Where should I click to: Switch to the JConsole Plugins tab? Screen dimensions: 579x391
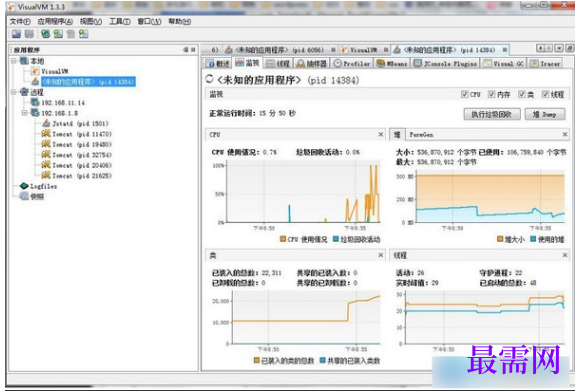coord(445,64)
